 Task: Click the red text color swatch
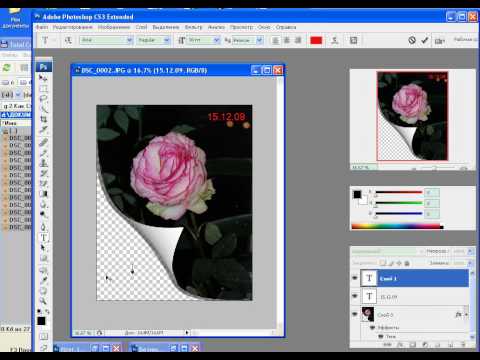(x=316, y=40)
